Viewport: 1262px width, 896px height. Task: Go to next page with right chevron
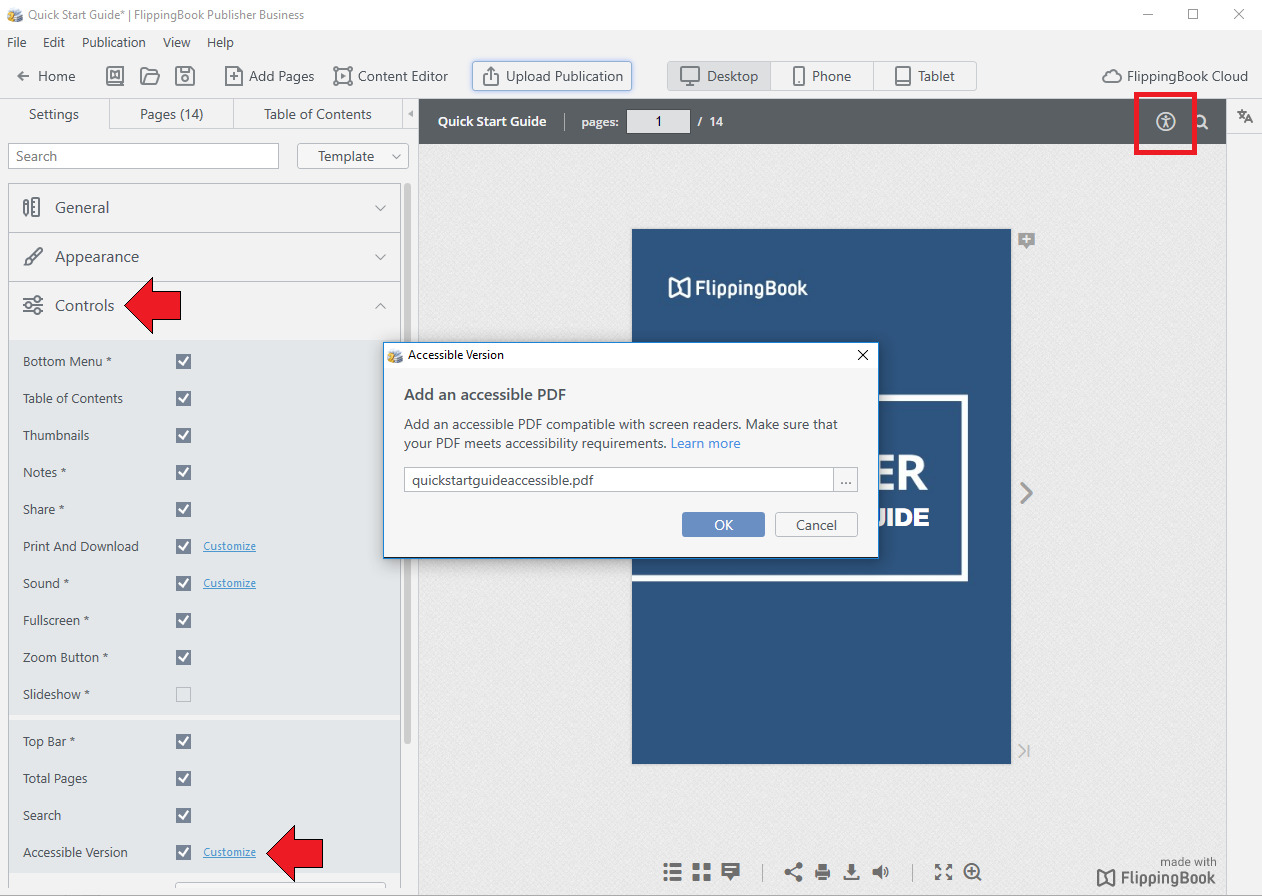(1026, 492)
